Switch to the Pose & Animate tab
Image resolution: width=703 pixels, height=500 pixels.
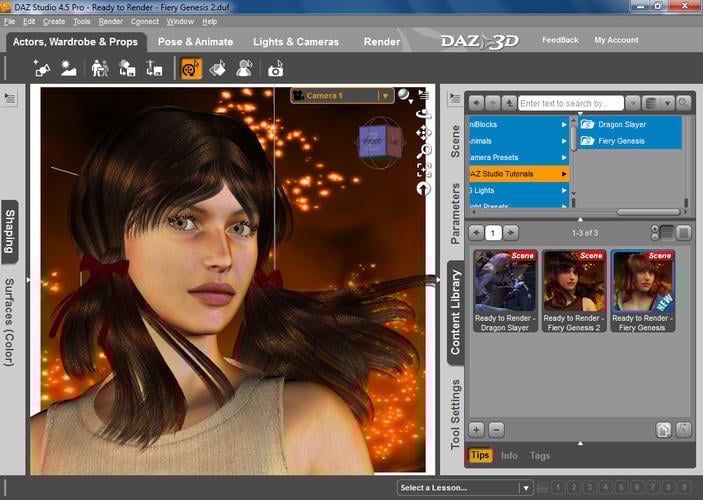[195, 42]
